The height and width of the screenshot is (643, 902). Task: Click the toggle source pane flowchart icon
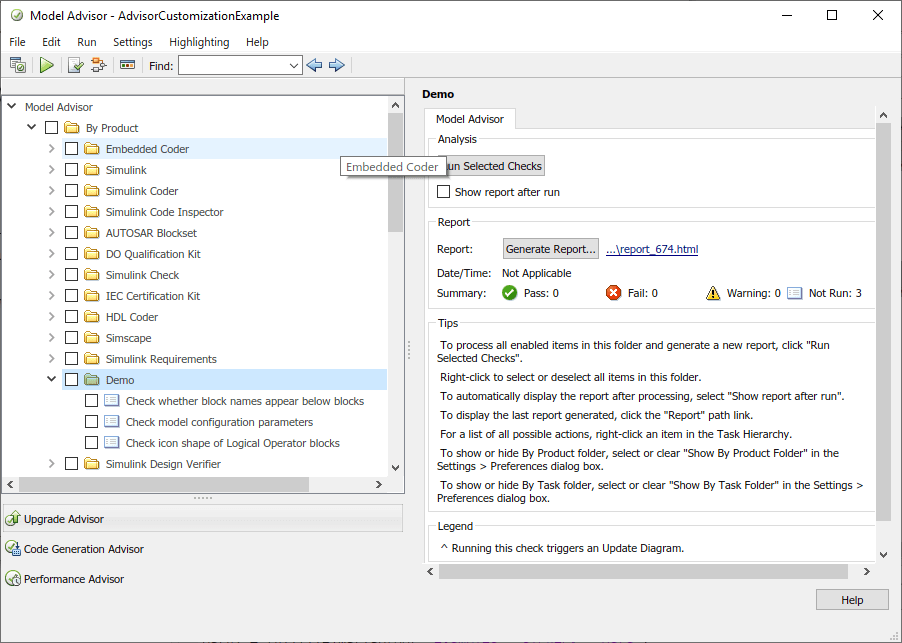tap(99, 66)
